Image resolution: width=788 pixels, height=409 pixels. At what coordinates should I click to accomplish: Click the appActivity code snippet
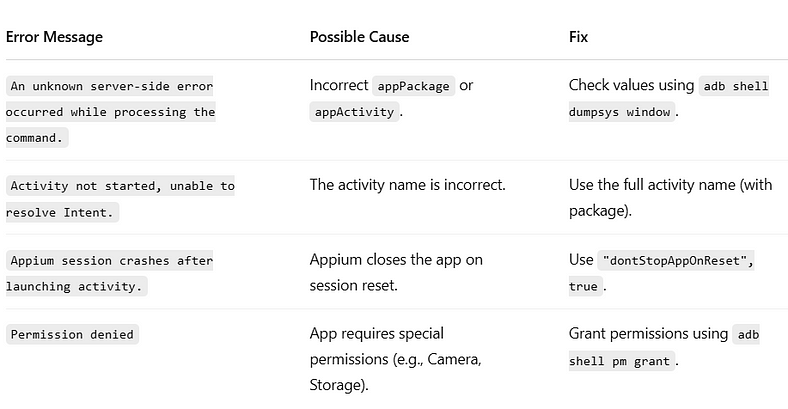[354, 112]
